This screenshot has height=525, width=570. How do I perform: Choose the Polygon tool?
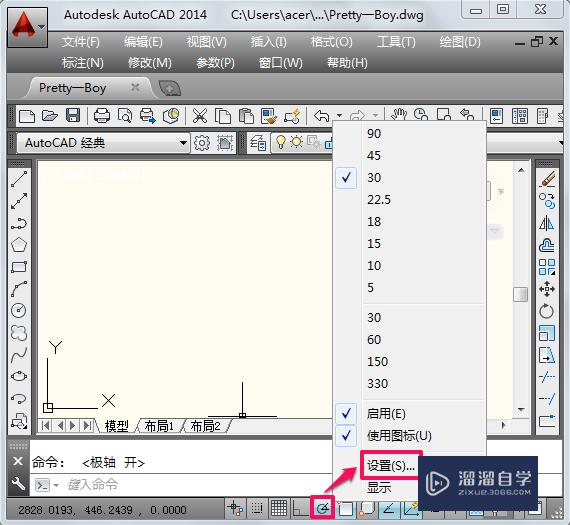point(19,245)
